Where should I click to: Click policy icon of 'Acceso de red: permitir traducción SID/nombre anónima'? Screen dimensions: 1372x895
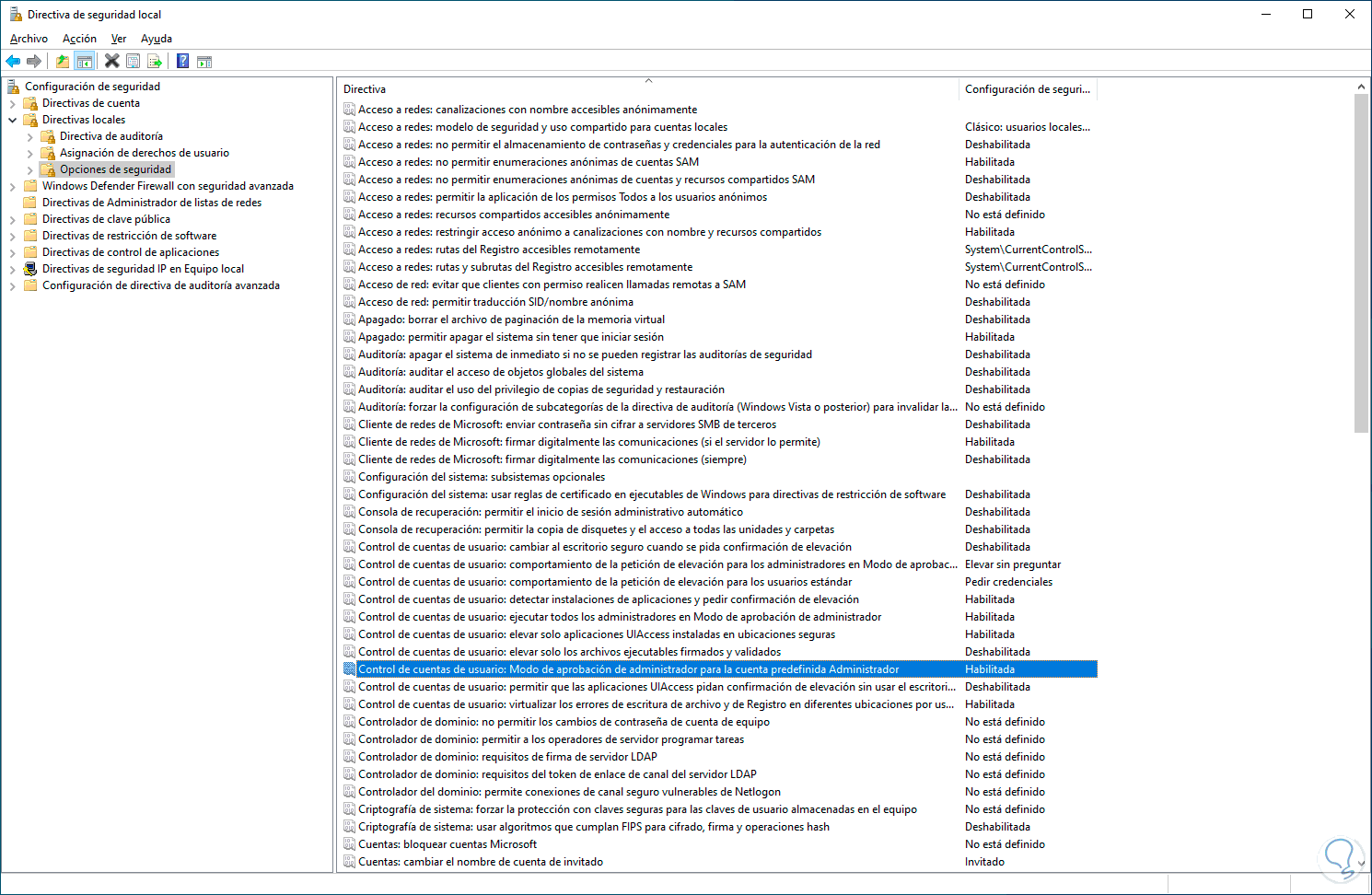tap(349, 302)
